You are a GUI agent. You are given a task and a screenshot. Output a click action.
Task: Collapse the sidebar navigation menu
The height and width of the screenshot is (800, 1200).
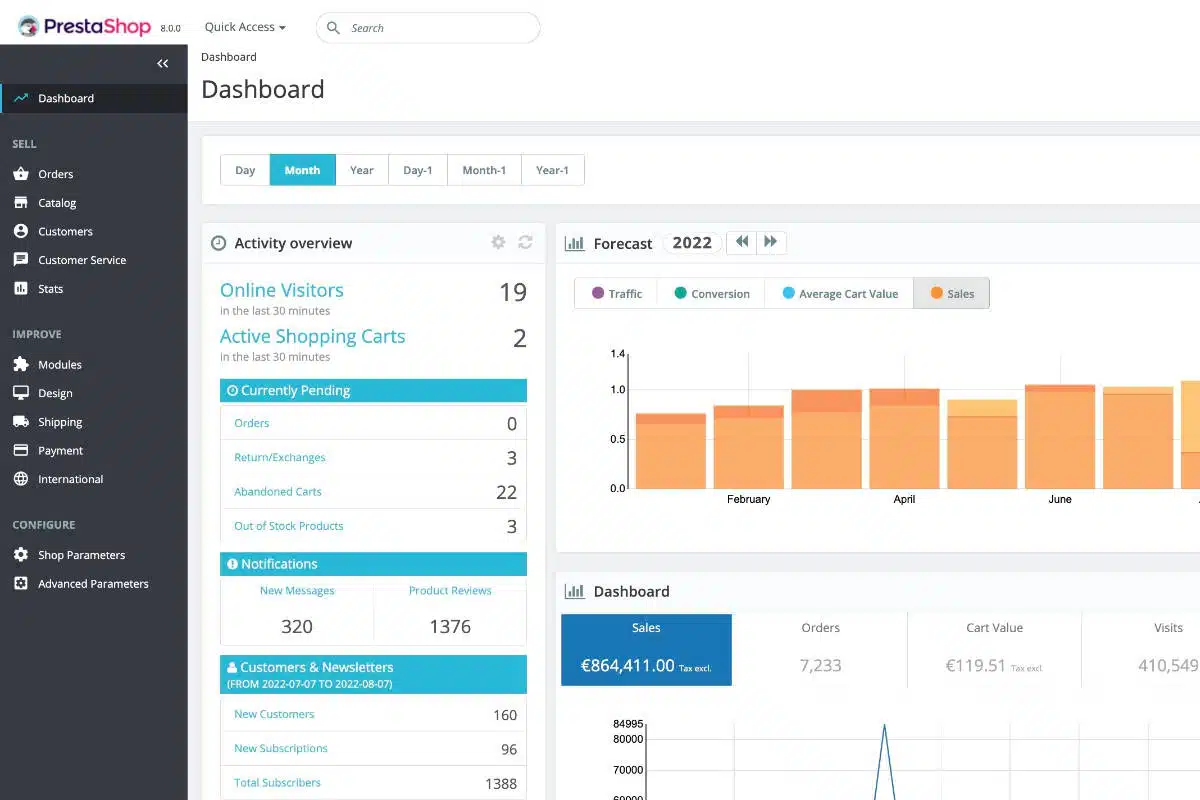coord(163,64)
